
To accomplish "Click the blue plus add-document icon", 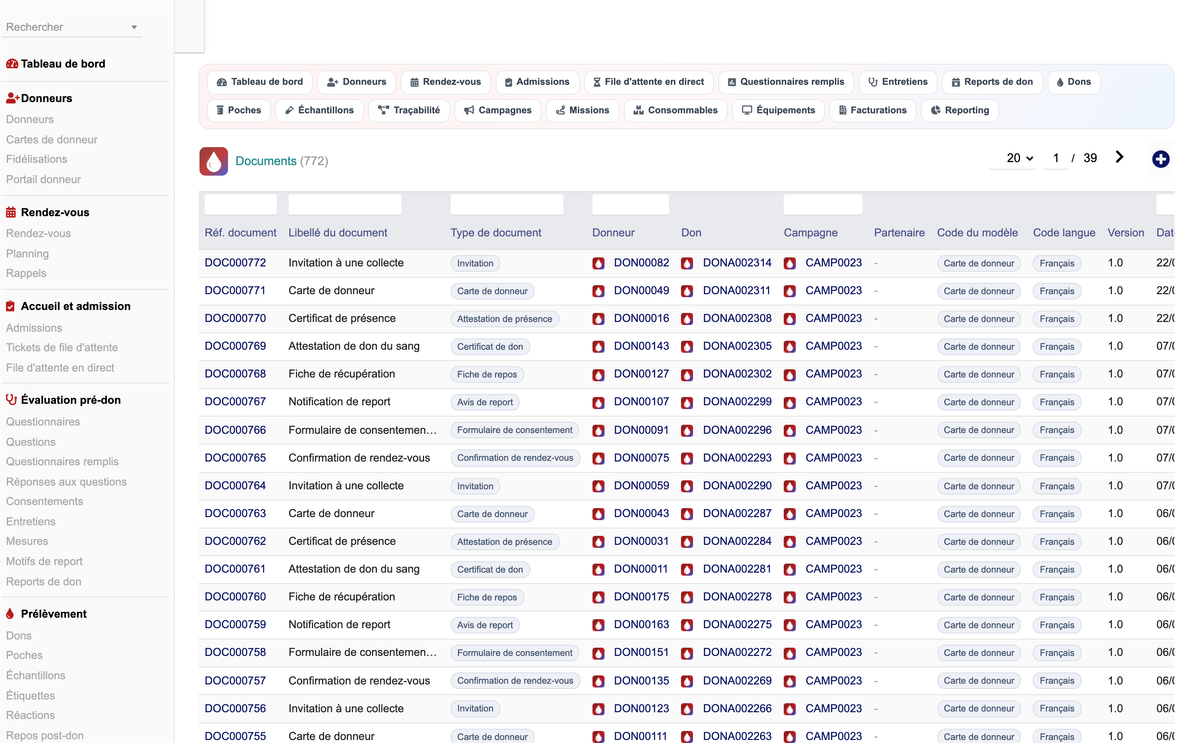I will (x=1160, y=159).
